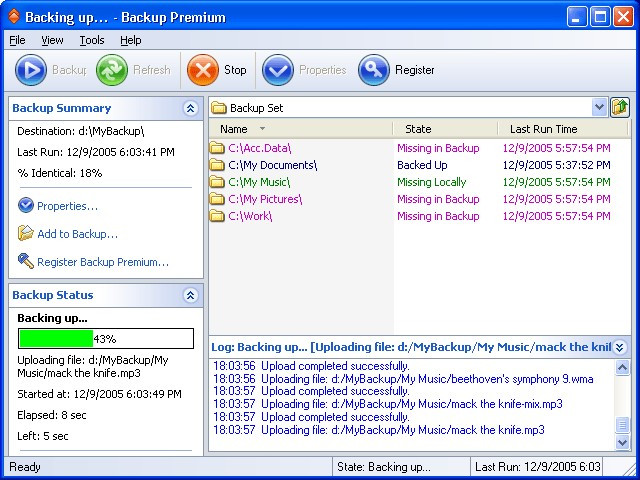
Task: Click the 43% backup progress bar
Action: pyautogui.click(x=106, y=338)
